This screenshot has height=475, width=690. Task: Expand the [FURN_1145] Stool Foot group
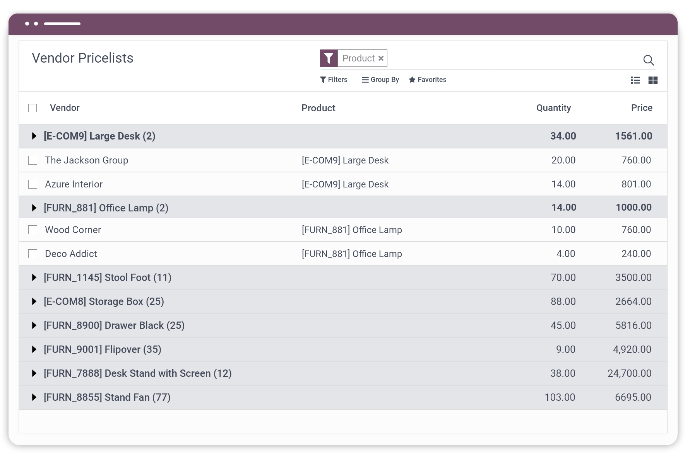click(x=34, y=277)
